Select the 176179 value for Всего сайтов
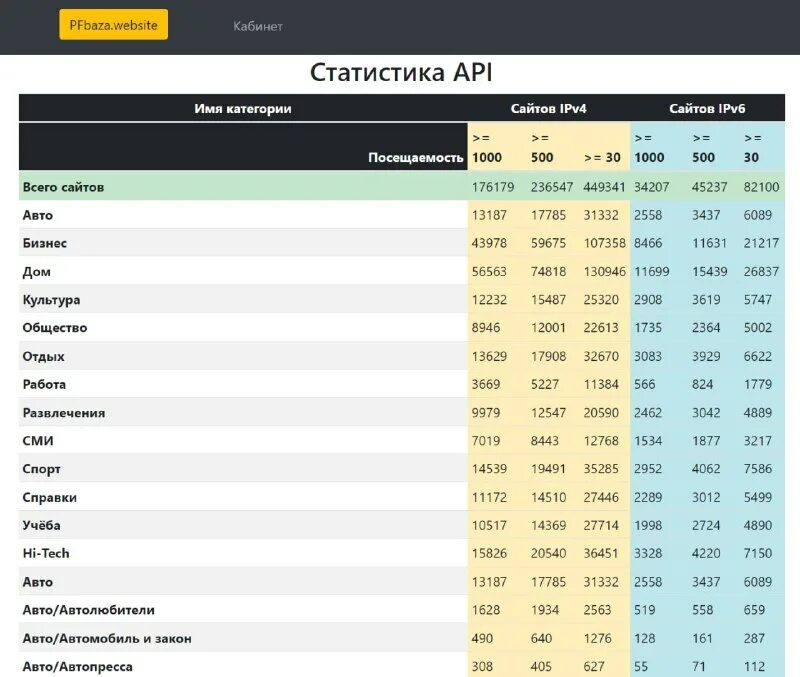 (x=491, y=186)
